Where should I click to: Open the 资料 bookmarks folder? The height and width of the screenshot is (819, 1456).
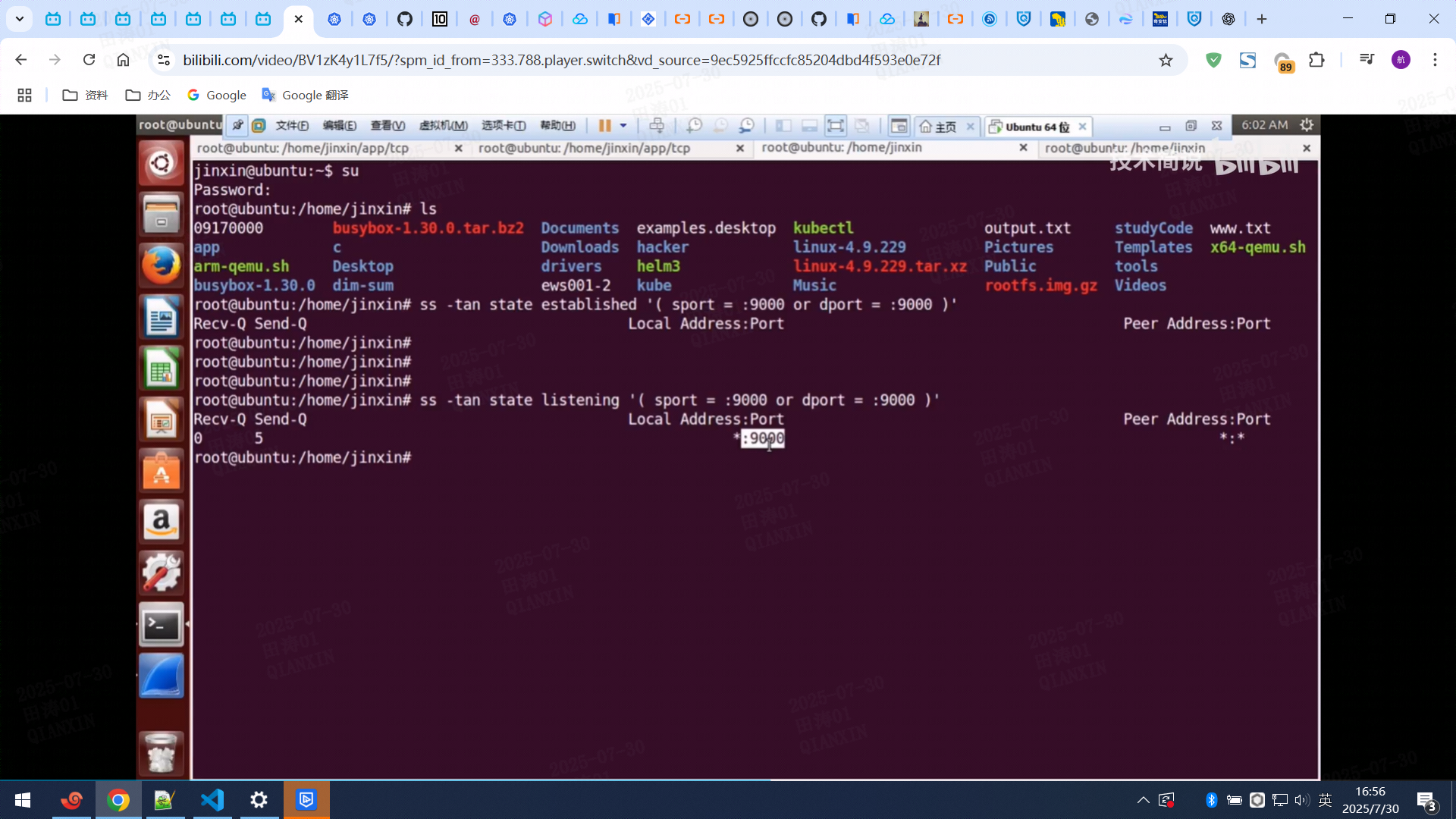(x=85, y=95)
